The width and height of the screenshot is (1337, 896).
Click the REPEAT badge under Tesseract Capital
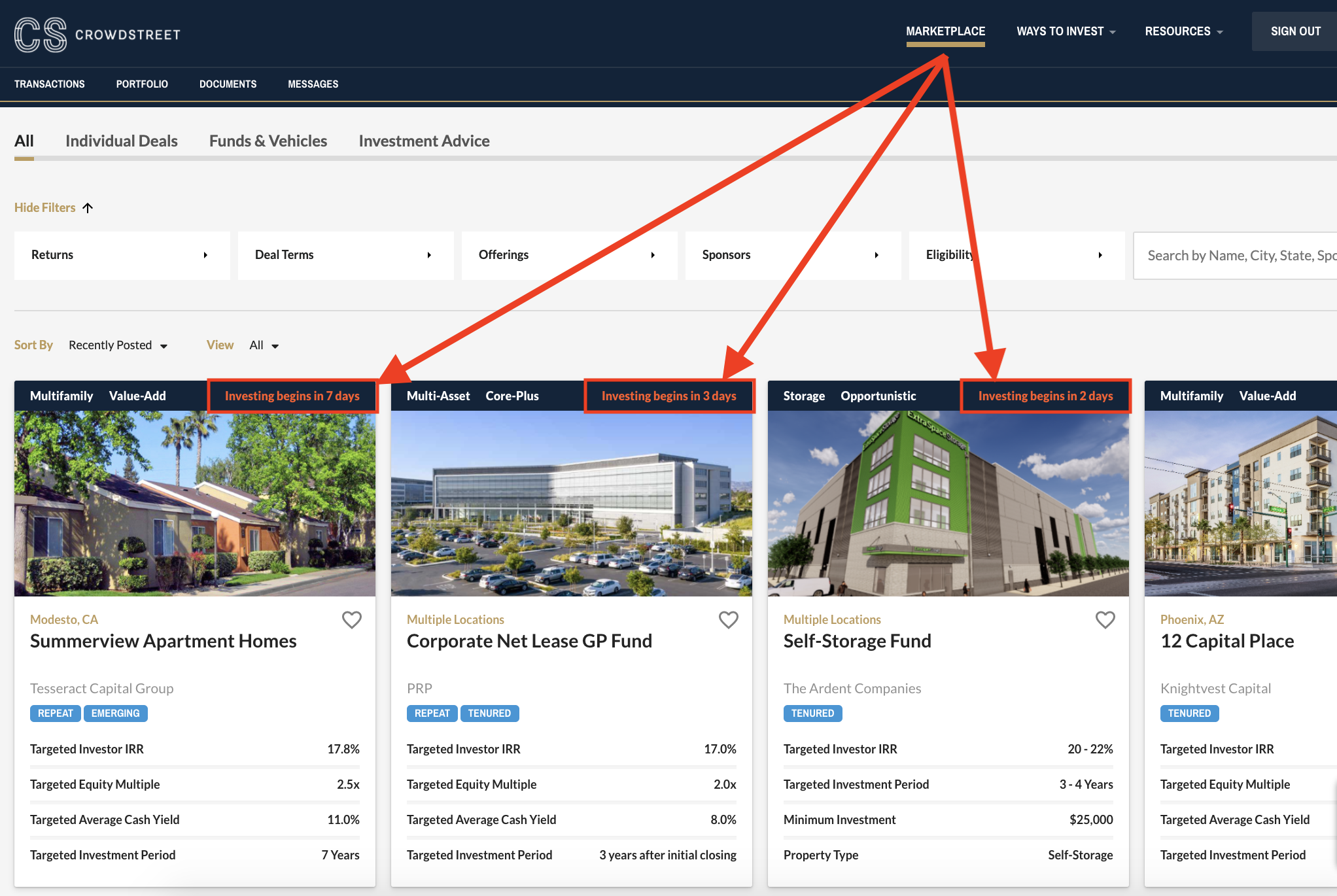(56, 713)
